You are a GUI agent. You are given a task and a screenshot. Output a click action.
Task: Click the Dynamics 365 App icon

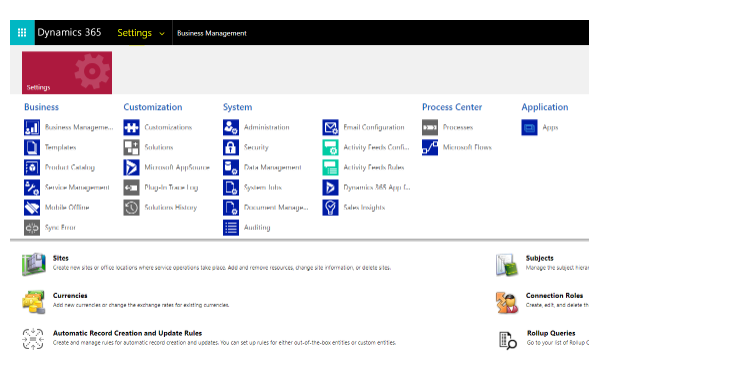click(x=331, y=188)
